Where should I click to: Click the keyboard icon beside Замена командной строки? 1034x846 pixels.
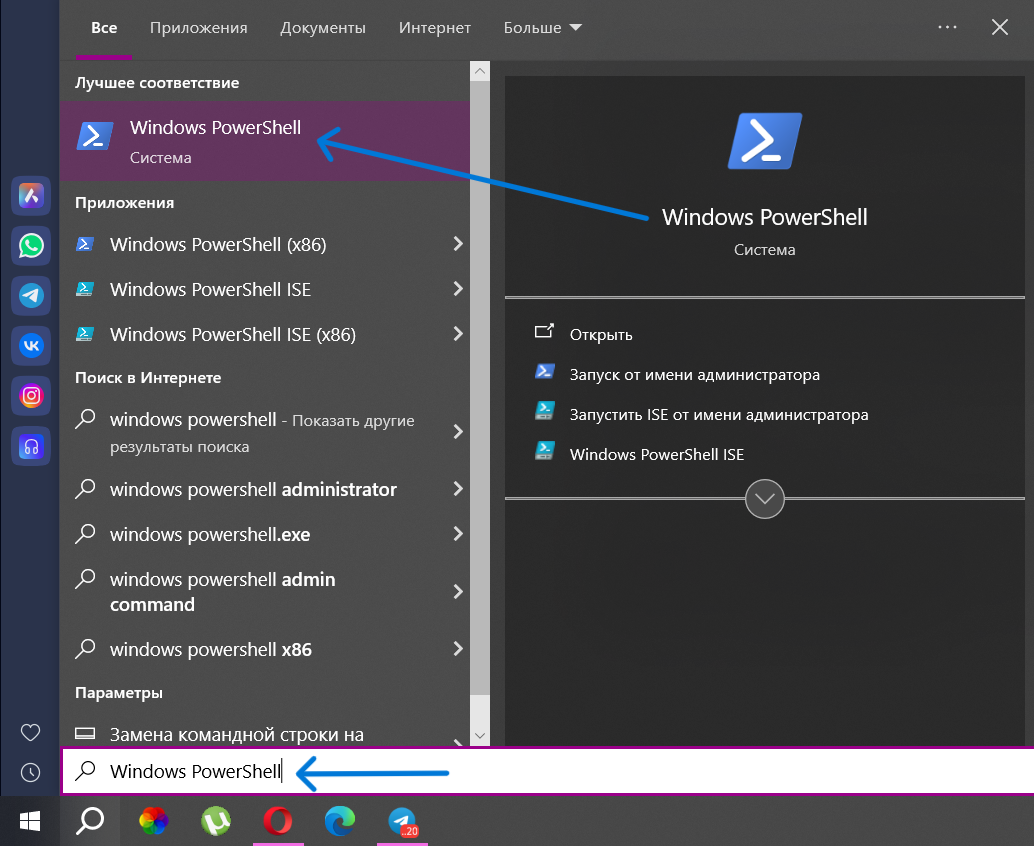click(x=85, y=733)
